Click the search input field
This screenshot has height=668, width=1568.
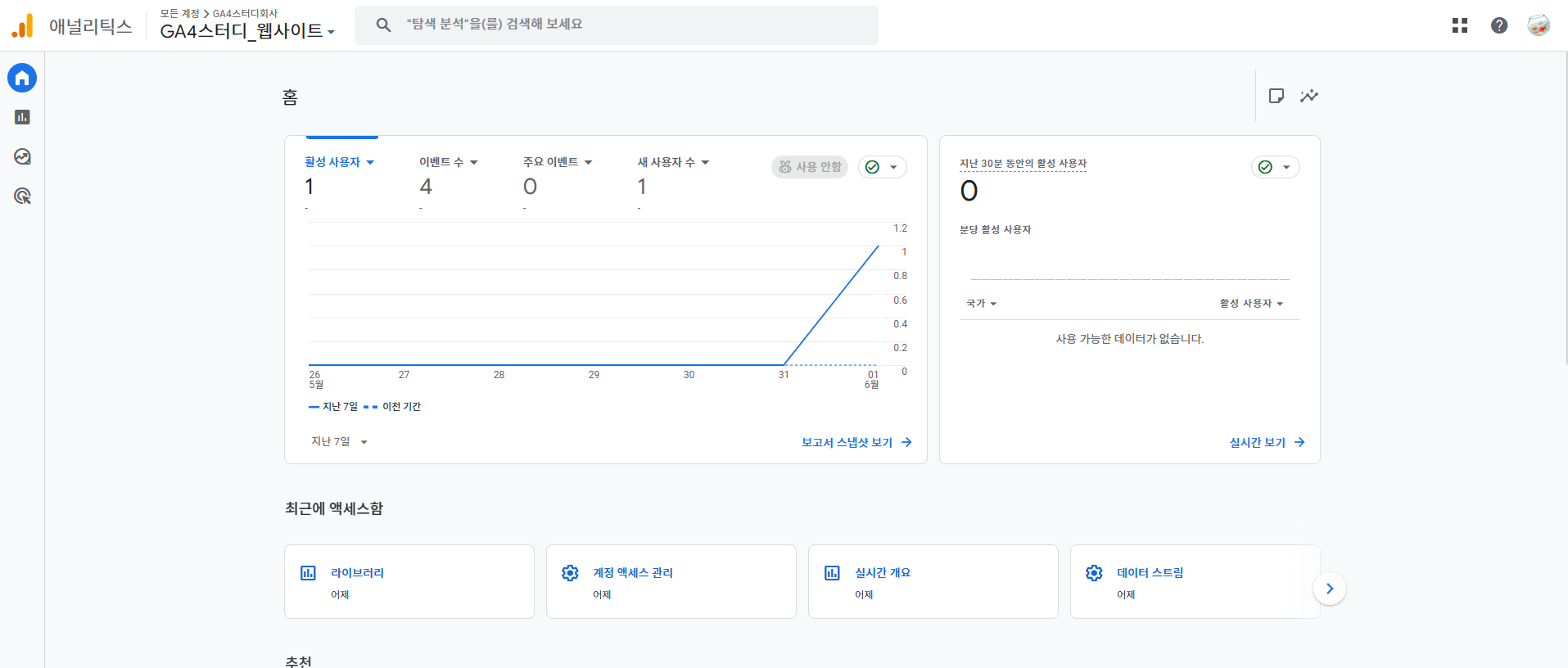[x=630, y=25]
